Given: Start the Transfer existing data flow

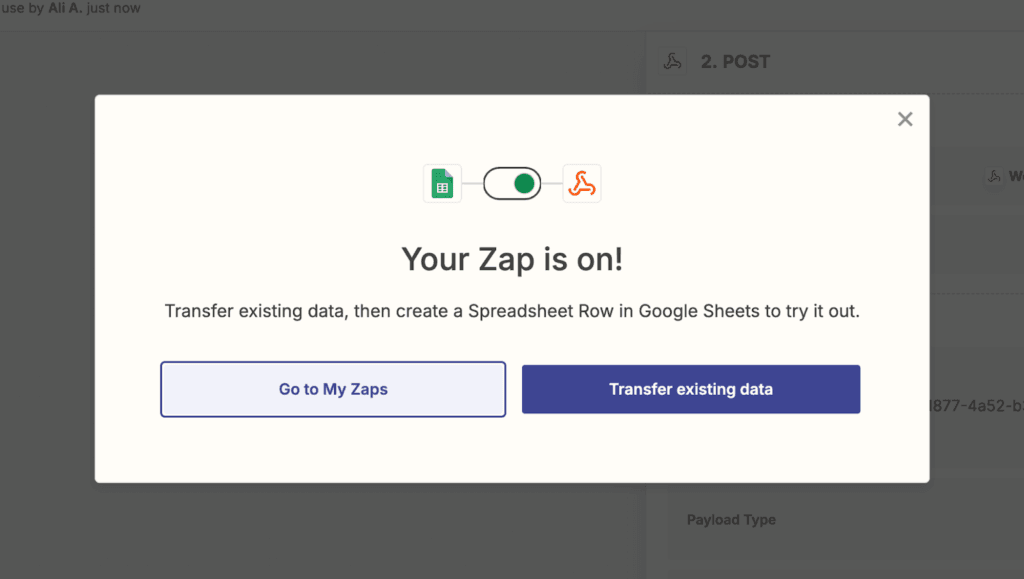Looking at the screenshot, I should coord(690,389).
